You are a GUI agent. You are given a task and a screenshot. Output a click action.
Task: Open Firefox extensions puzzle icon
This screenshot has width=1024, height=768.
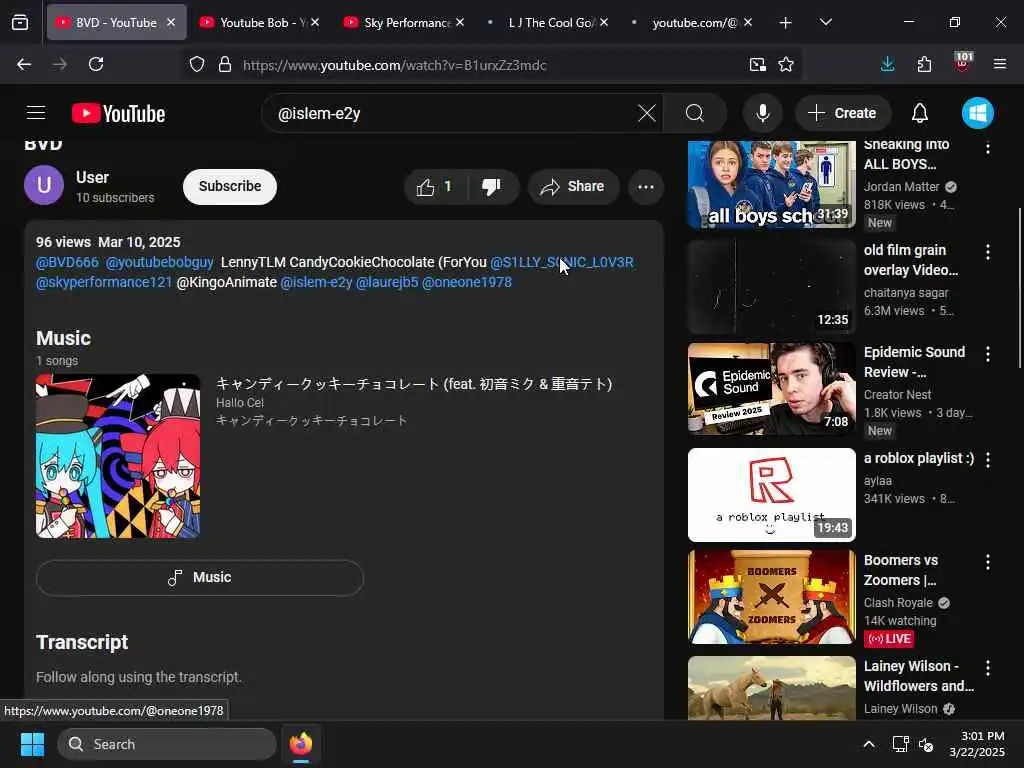pyautogui.click(x=924, y=64)
